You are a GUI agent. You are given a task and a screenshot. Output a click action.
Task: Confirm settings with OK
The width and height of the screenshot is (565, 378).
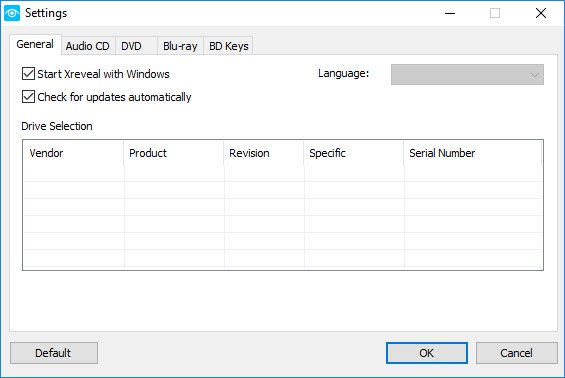[427, 353]
